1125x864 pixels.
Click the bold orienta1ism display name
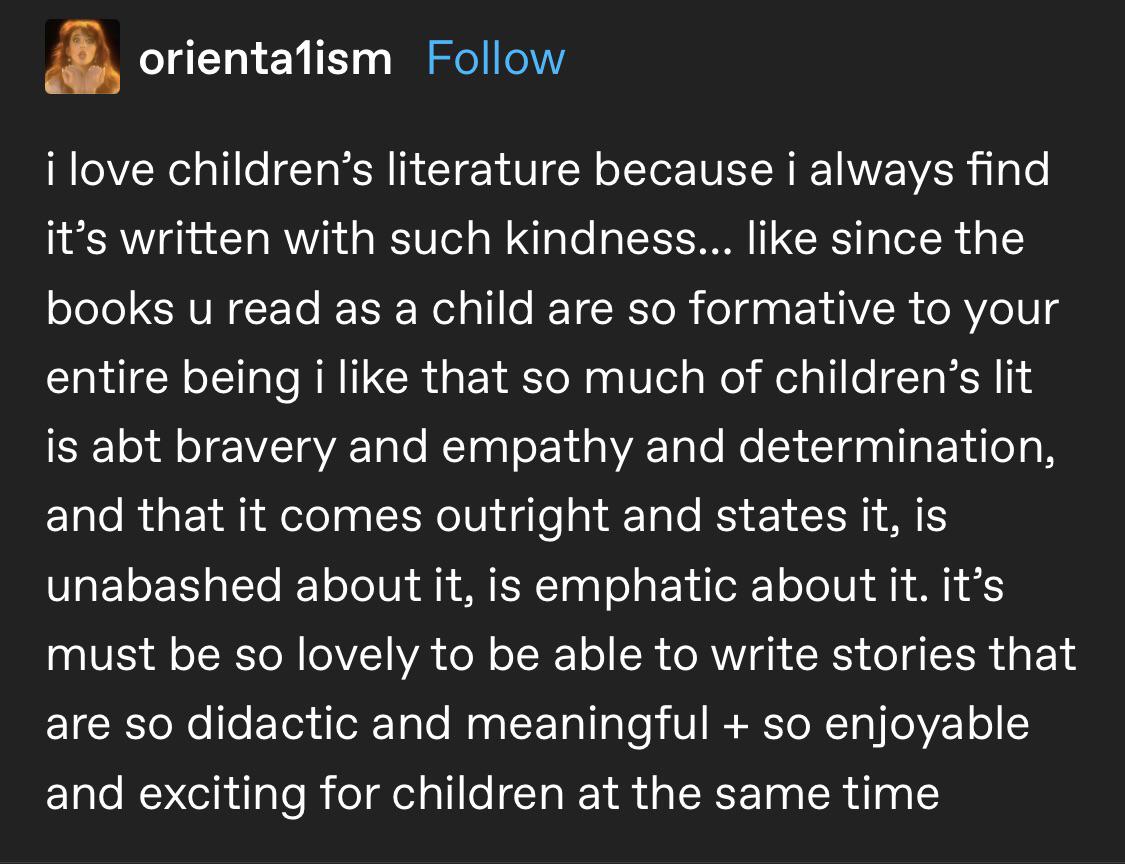(x=266, y=59)
